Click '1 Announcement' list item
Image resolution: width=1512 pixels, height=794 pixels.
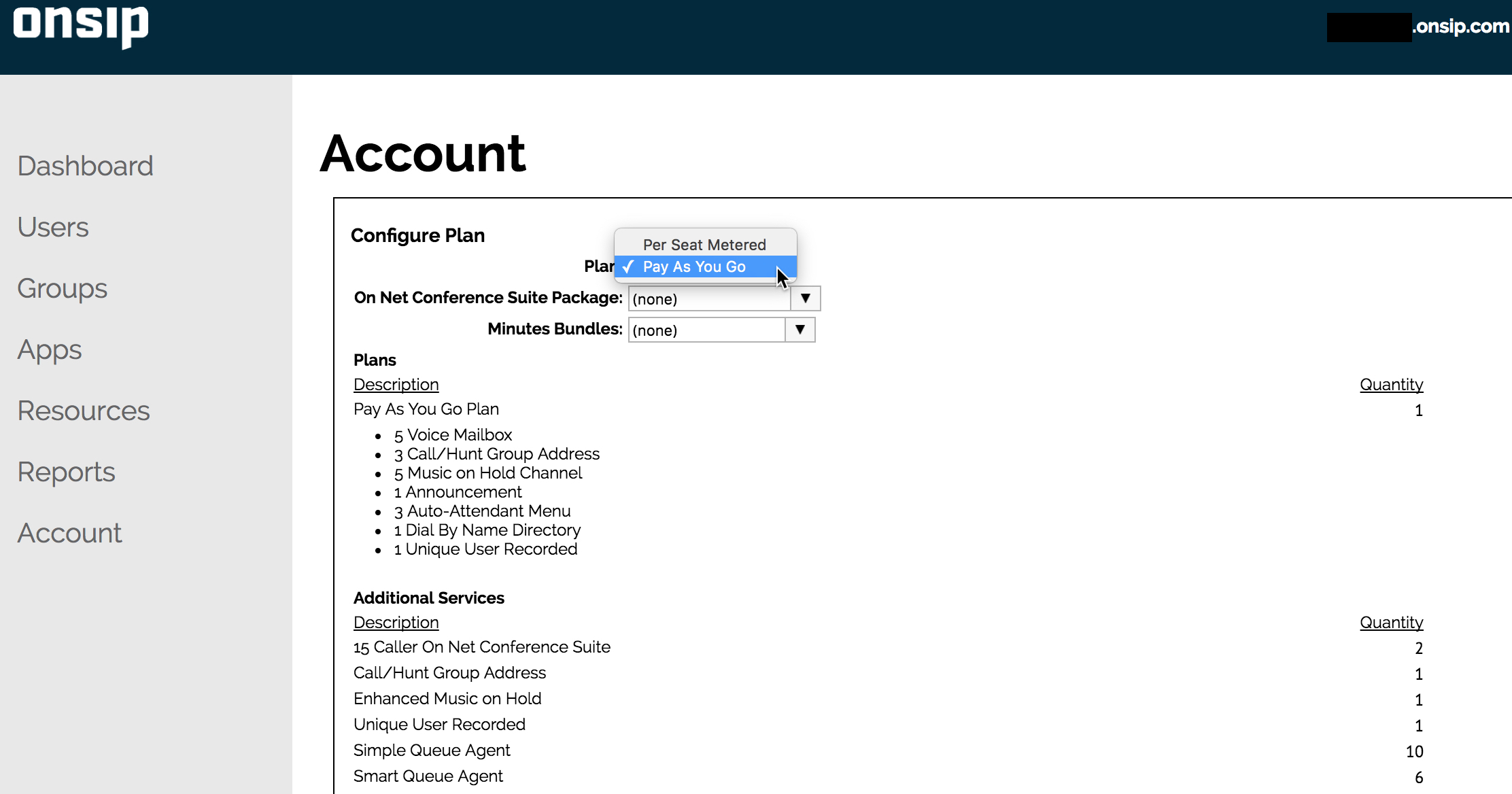458,491
